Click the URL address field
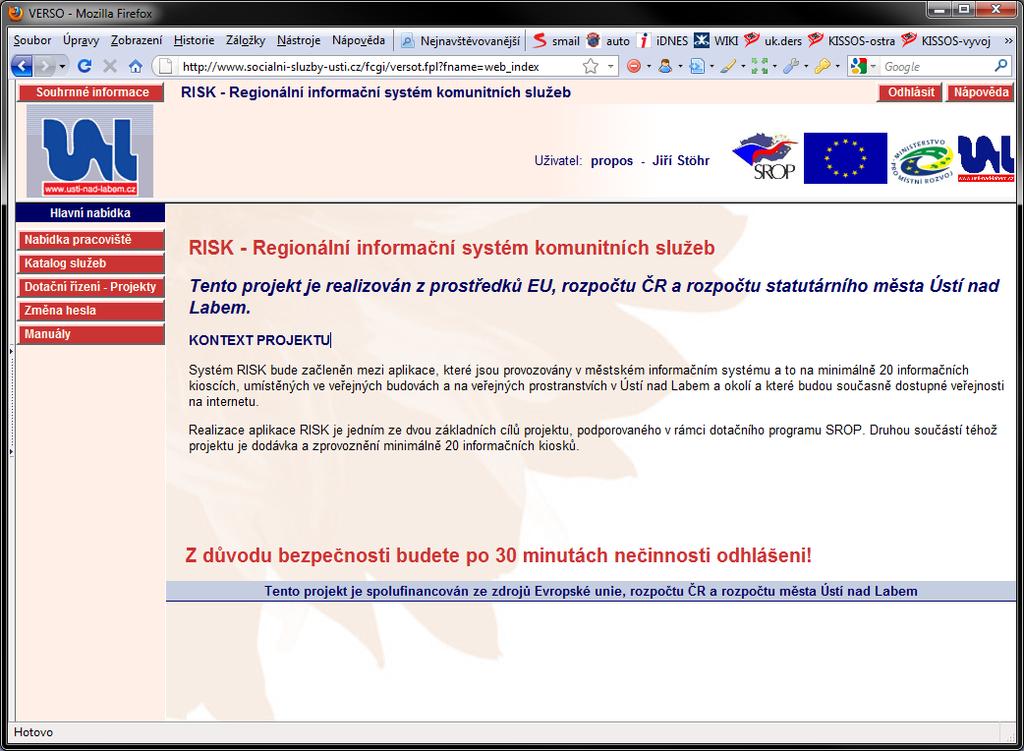This screenshot has height=751, width=1024. pos(379,67)
